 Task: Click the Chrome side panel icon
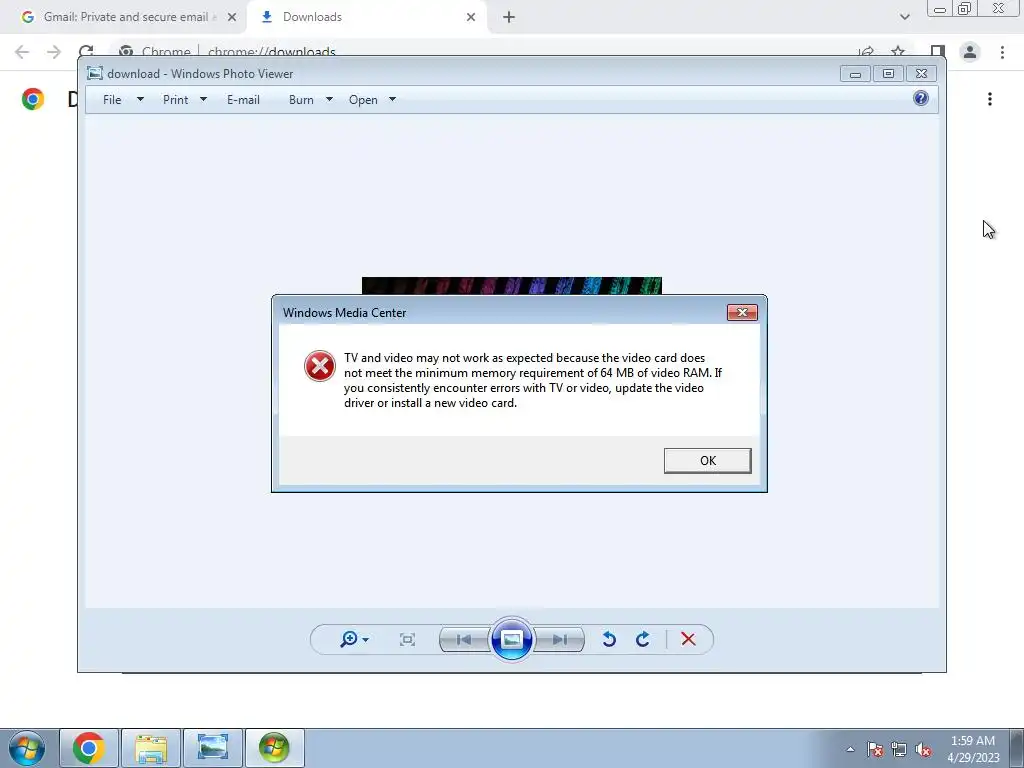point(938,52)
